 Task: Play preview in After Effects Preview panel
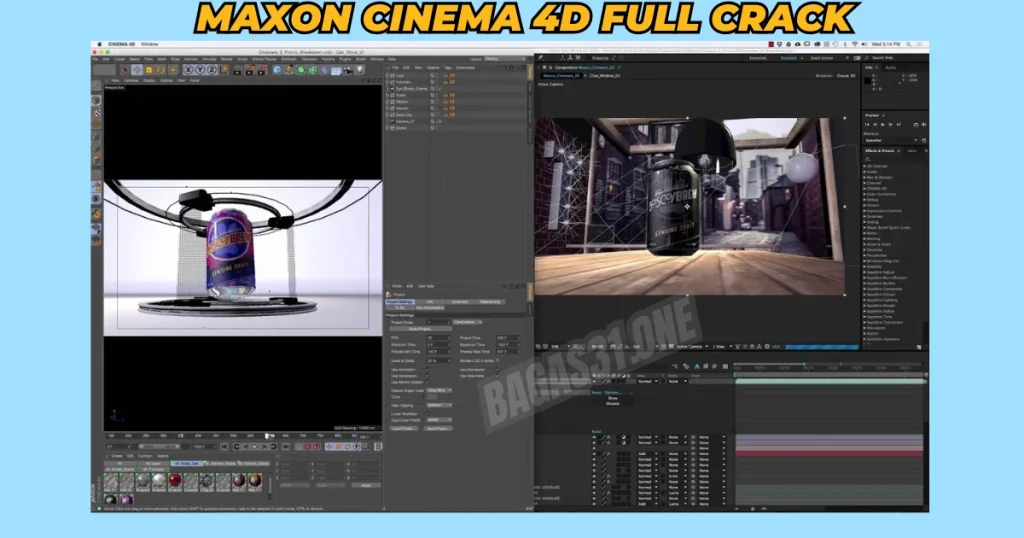(x=883, y=124)
